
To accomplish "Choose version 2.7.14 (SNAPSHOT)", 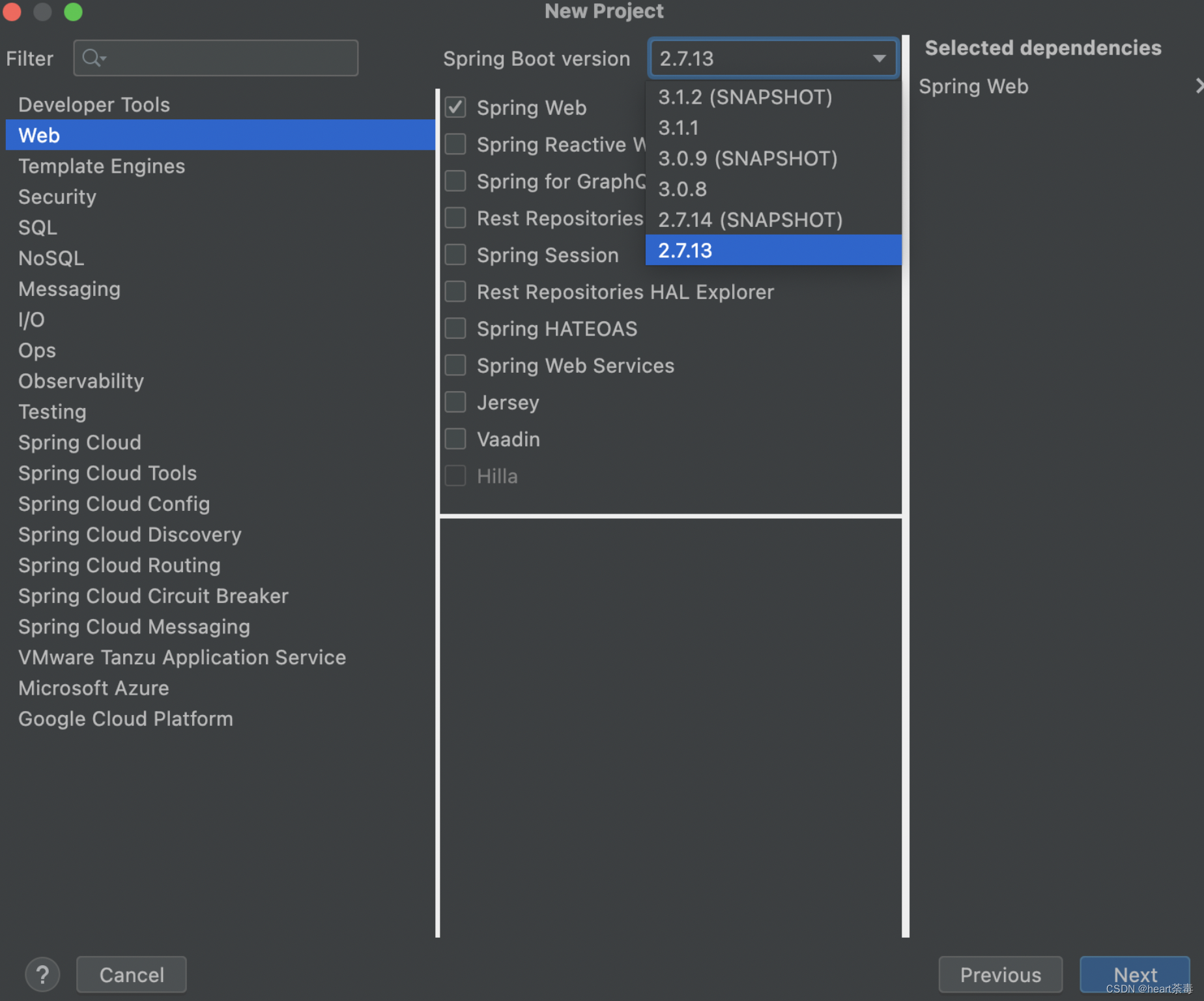I will pyautogui.click(x=773, y=220).
